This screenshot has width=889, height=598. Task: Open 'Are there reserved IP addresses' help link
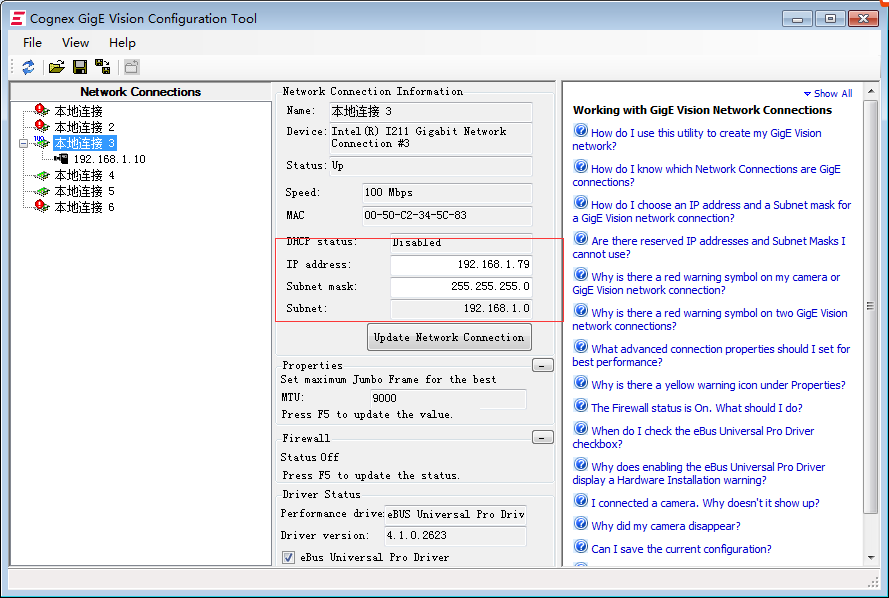(x=709, y=248)
